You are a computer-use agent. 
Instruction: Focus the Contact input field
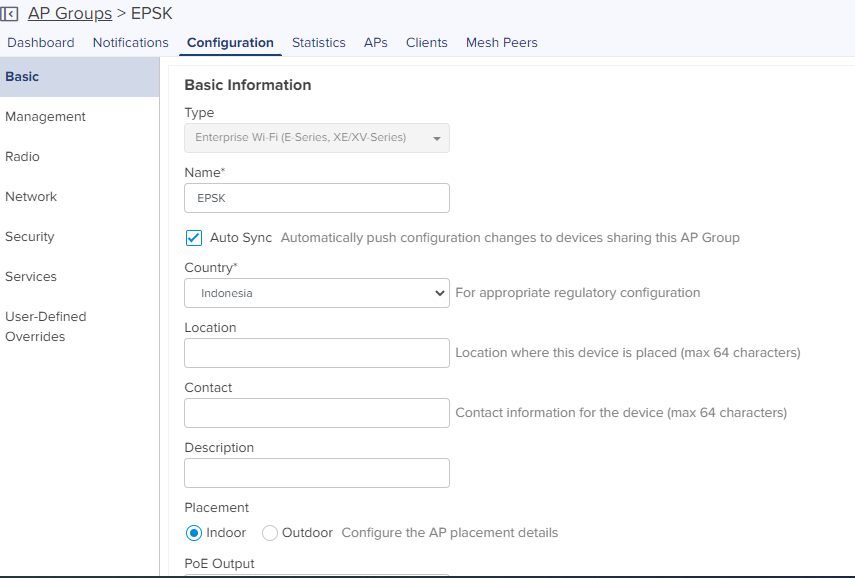317,413
